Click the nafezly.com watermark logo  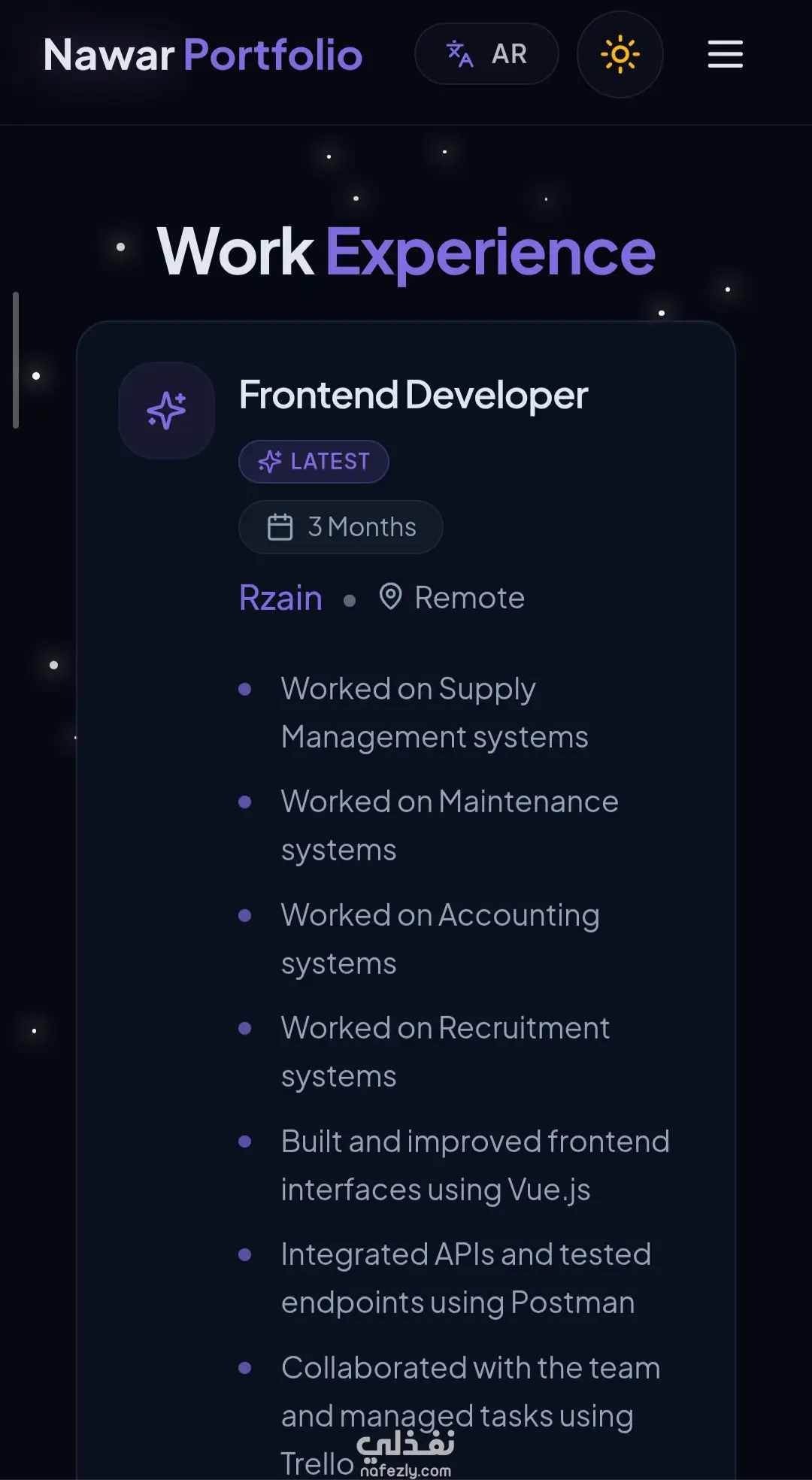coord(406,1453)
